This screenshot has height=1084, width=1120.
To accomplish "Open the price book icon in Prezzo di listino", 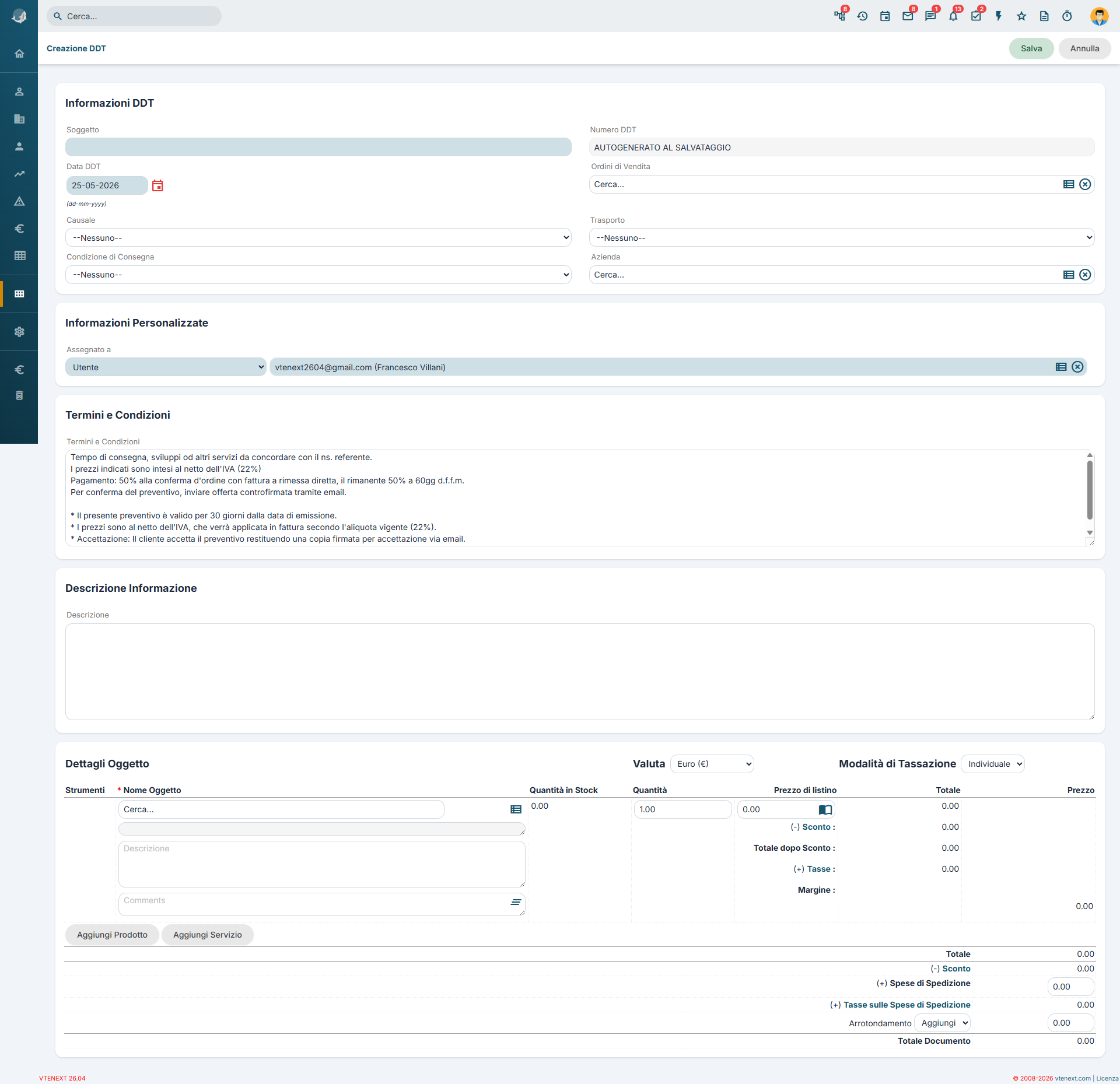I will click(x=825, y=809).
